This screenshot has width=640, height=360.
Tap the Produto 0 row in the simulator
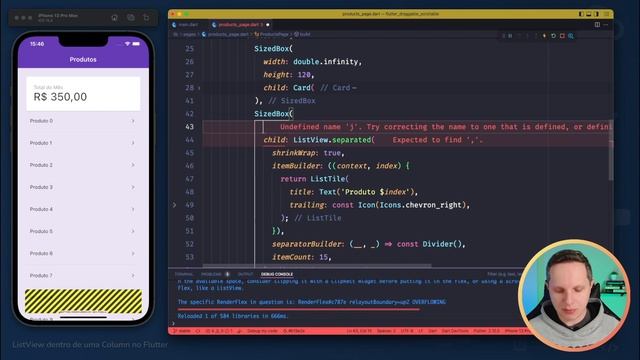tap(83, 121)
